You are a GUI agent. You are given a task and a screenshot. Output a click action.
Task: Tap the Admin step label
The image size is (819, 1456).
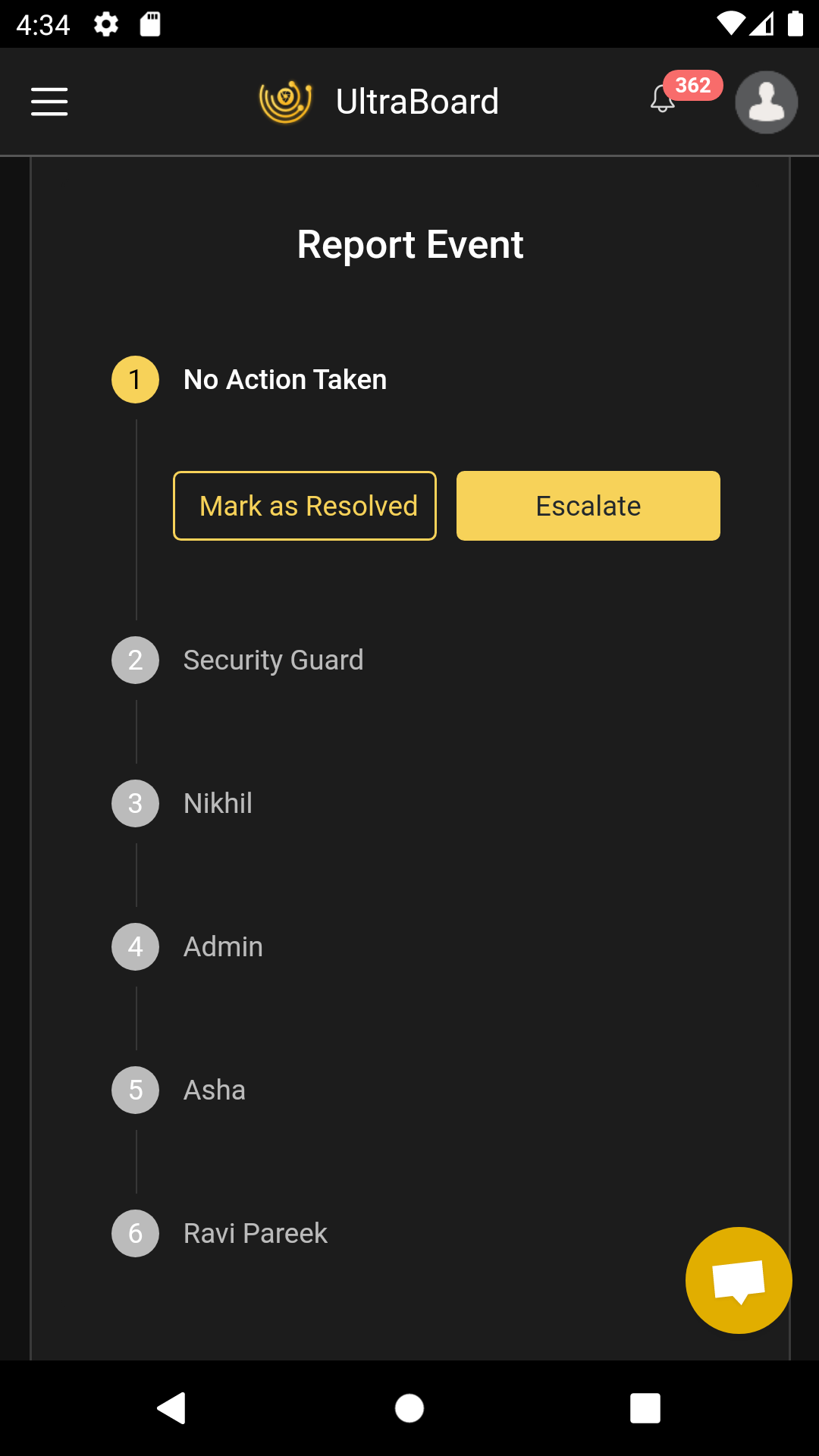click(x=223, y=946)
